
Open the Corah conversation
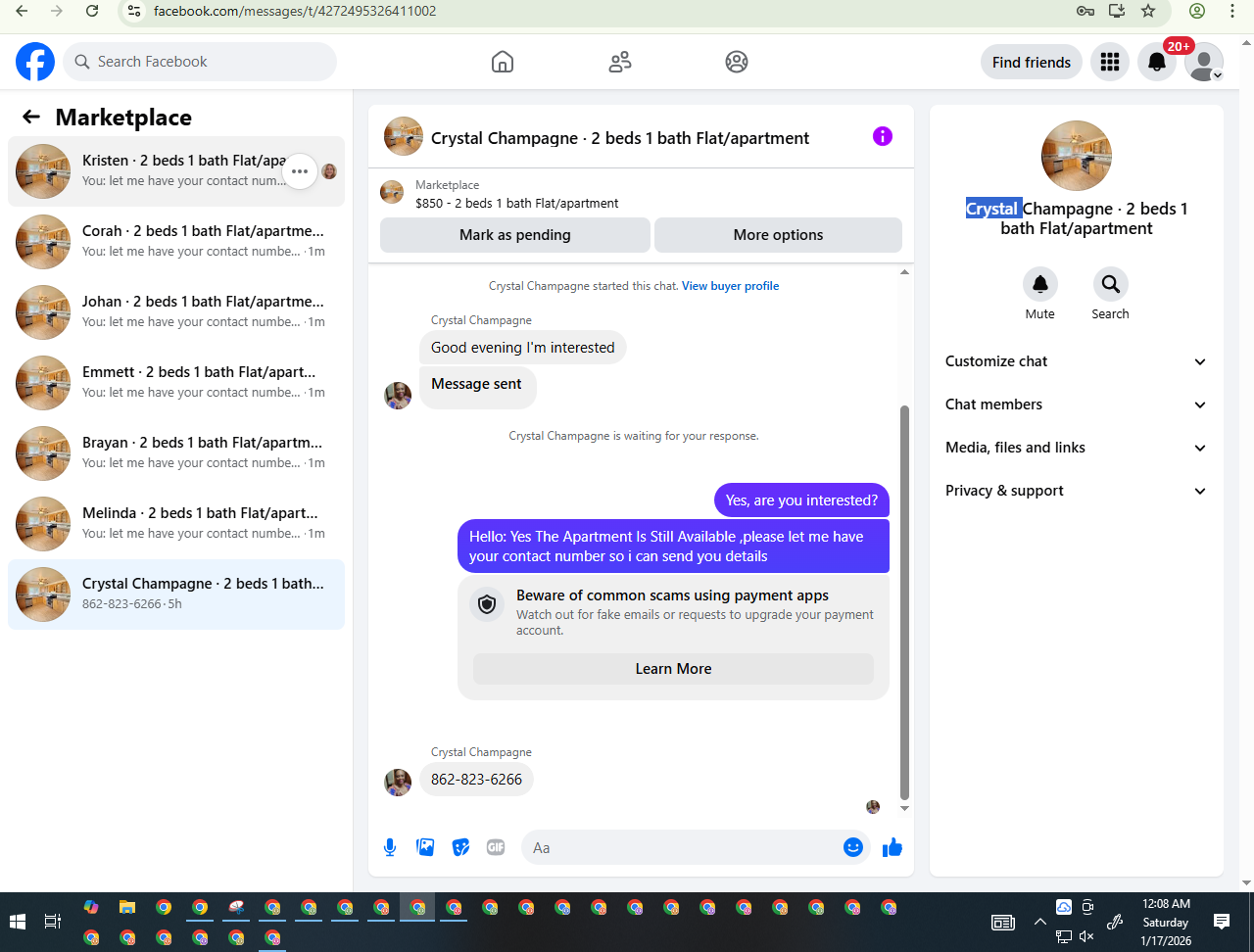[x=176, y=242]
